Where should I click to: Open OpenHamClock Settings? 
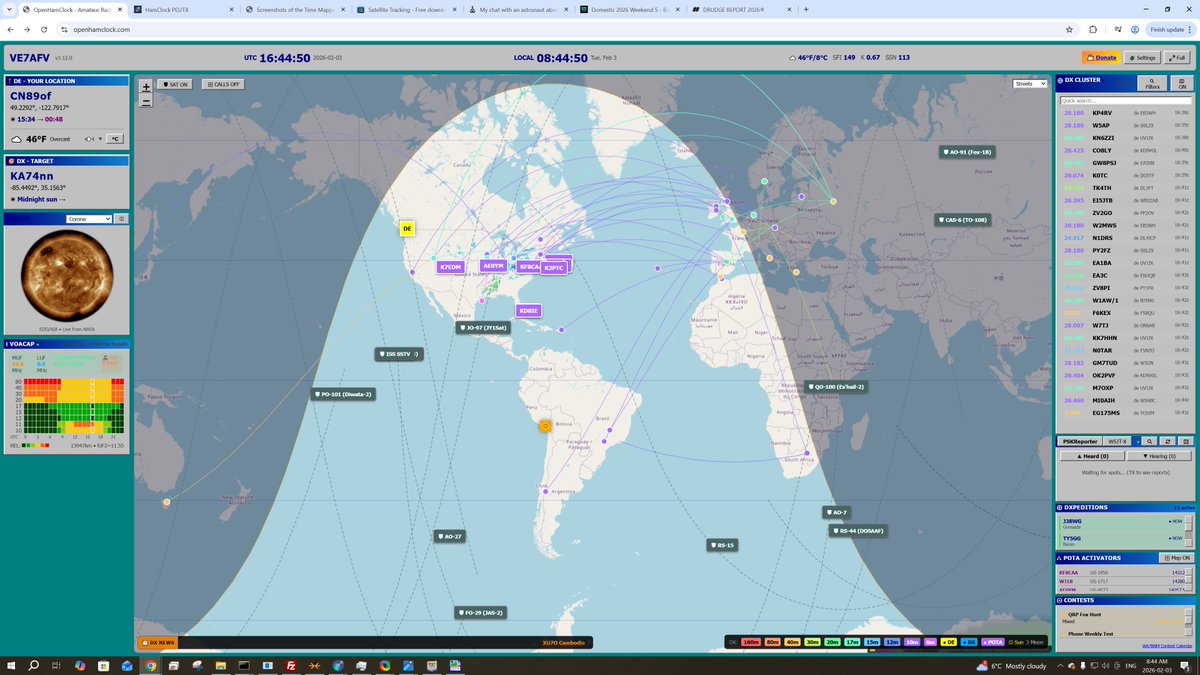click(x=1141, y=58)
